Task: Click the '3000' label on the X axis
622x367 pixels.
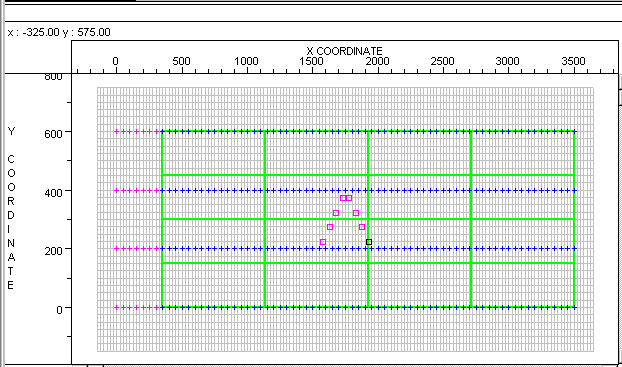Action: 507,61
